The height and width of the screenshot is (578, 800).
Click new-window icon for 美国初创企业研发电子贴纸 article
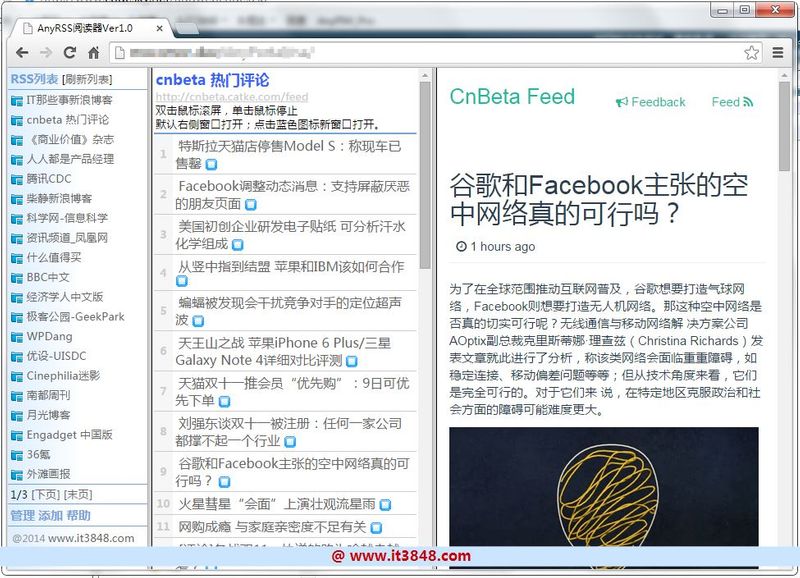tap(238, 245)
